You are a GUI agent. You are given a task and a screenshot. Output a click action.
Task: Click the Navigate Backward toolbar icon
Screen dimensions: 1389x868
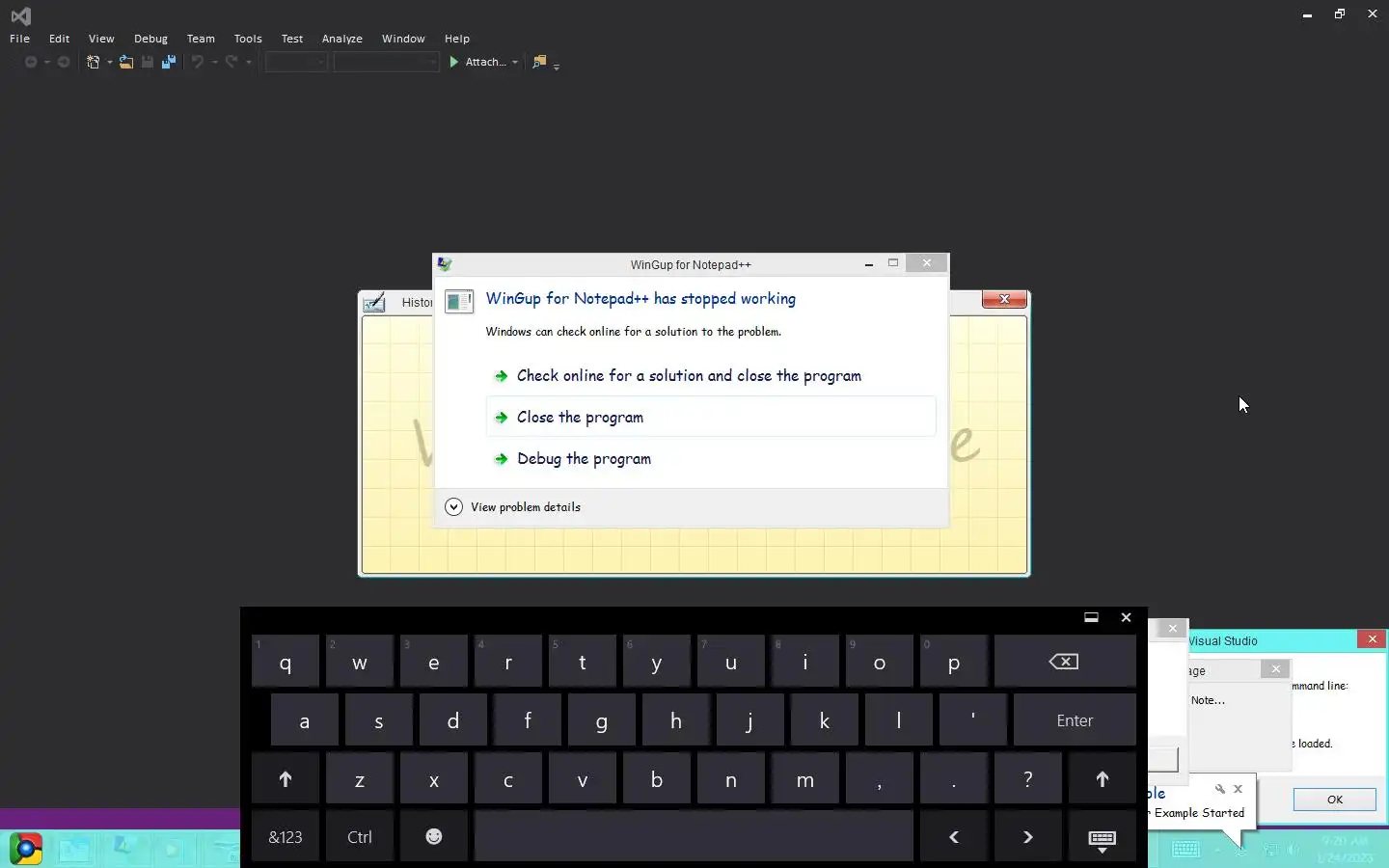(31, 62)
